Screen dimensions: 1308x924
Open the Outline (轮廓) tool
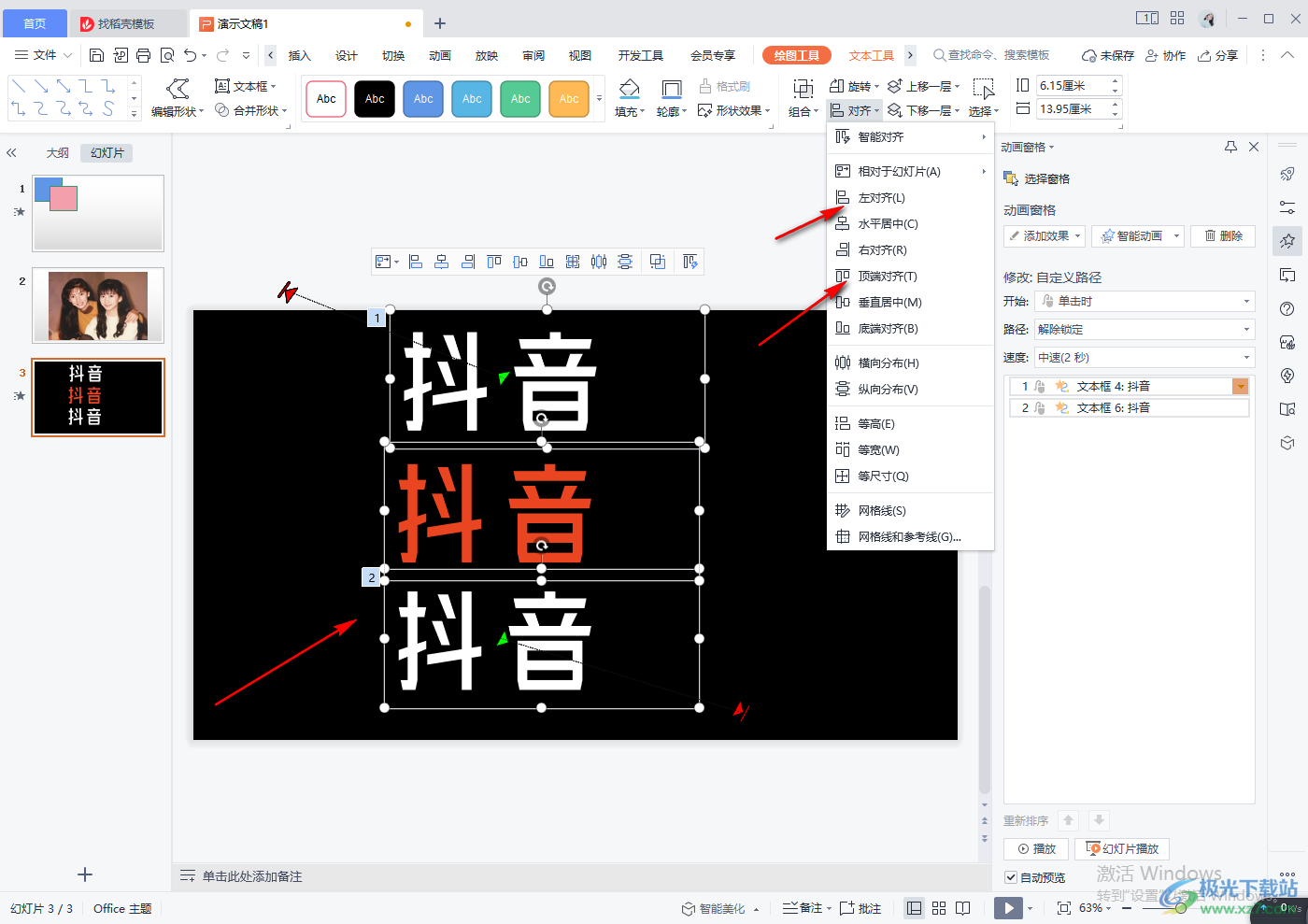[x=671, y=98]
